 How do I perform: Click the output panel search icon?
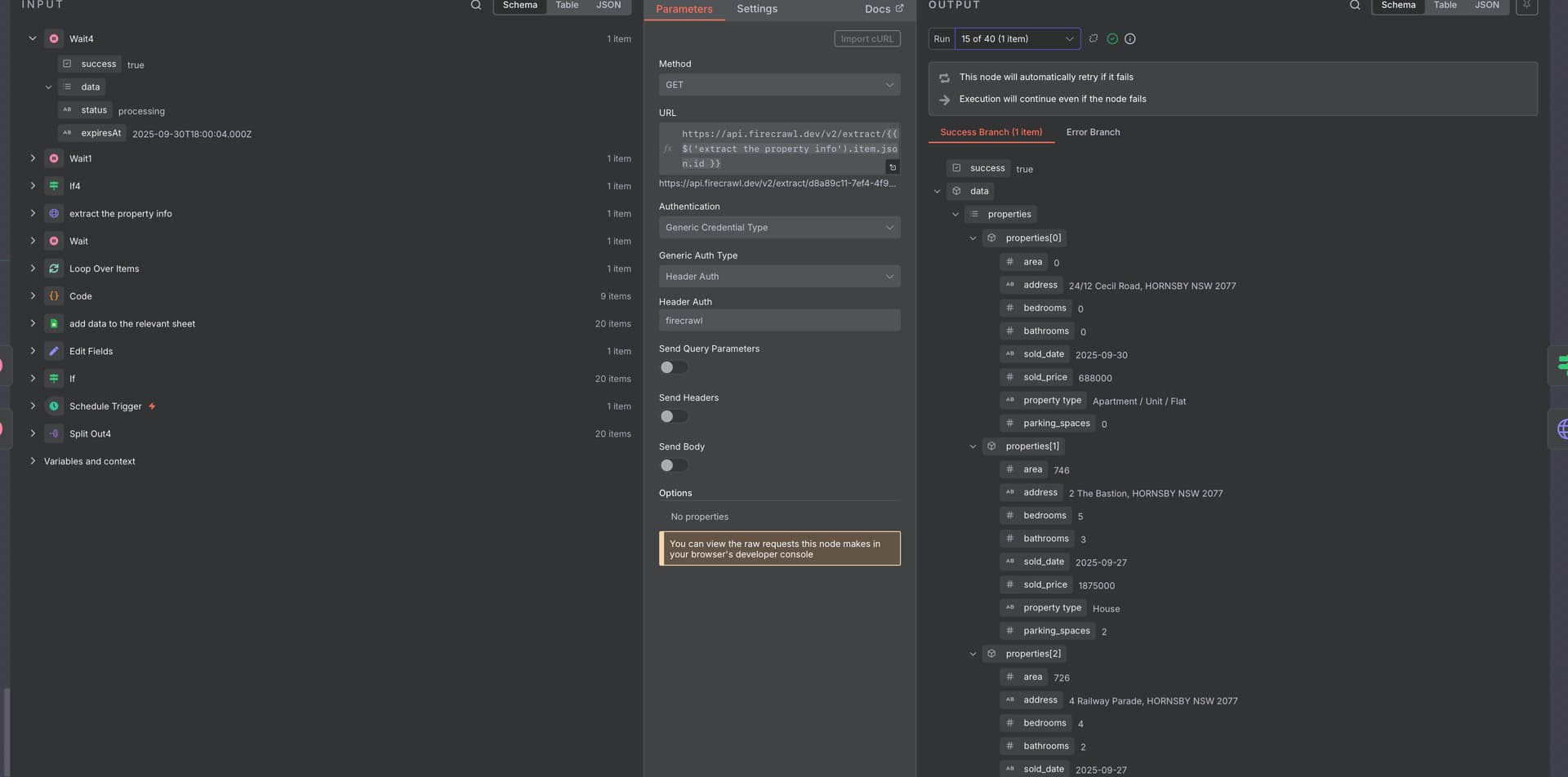[1355, 6]
